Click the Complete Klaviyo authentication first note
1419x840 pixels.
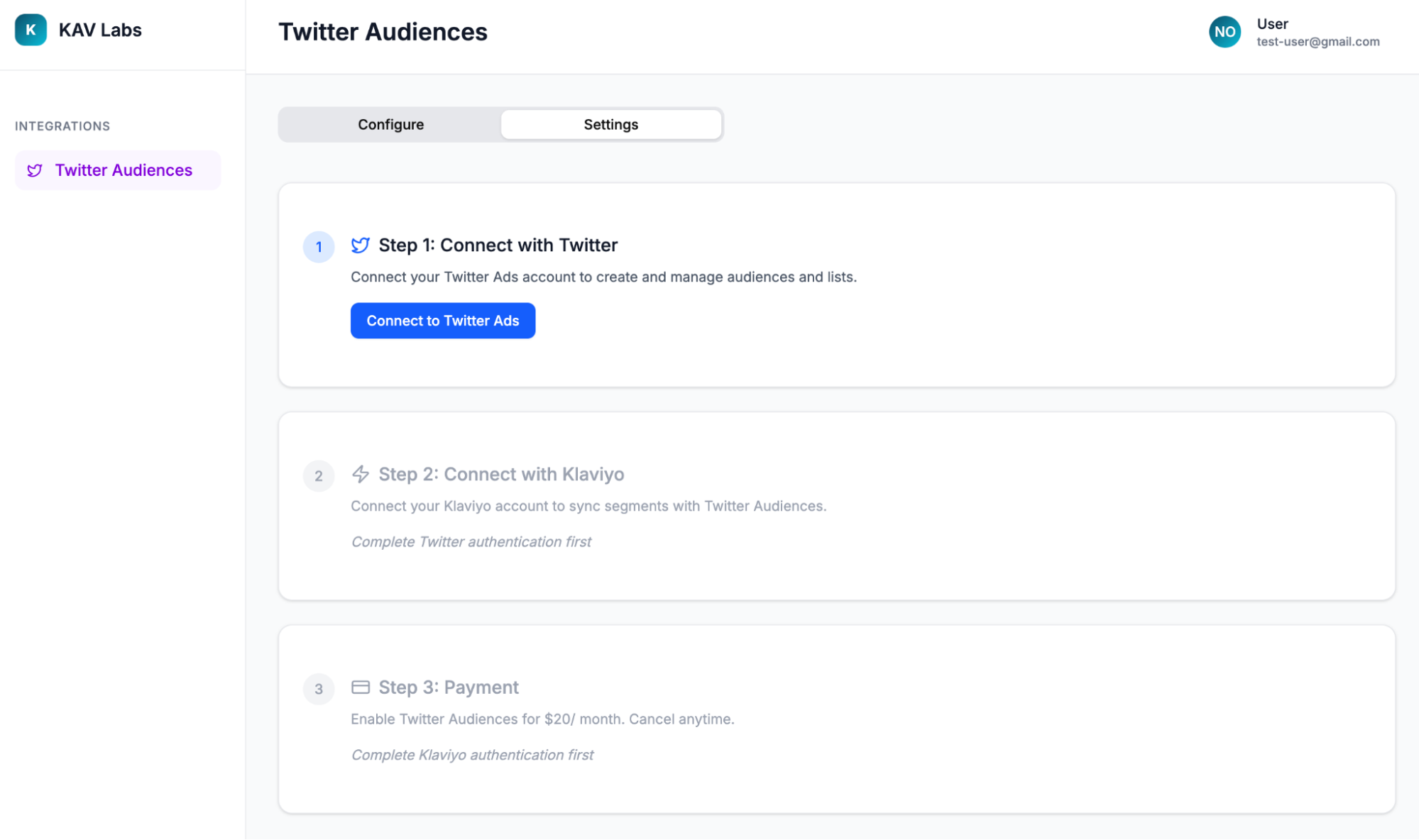tap(472, 755)
